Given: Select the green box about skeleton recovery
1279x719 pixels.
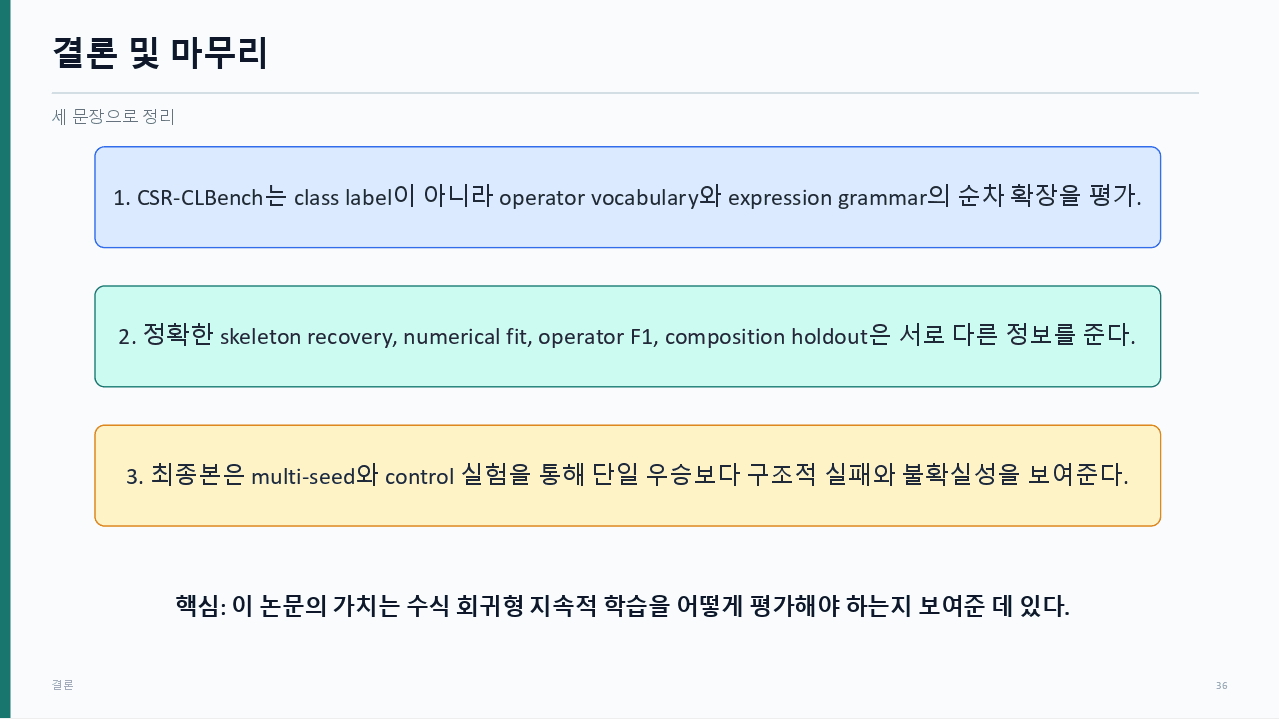Looking at the screenshot, I should point(627,336).
